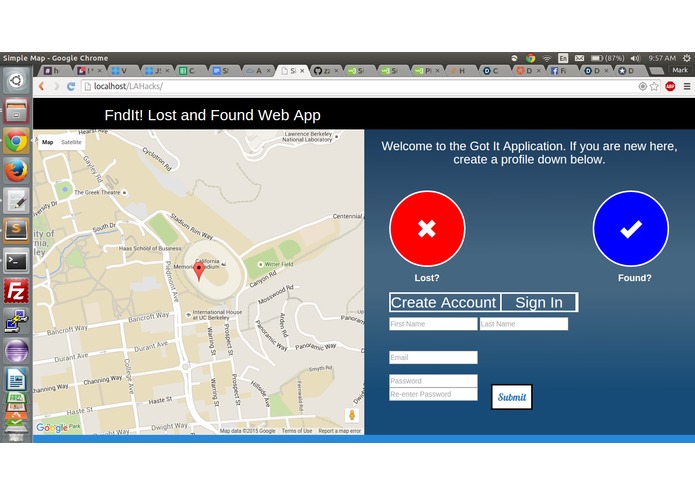Click the location target icon in address bar
The width and height of the screenshot is (695, 494).
(642, 86)
